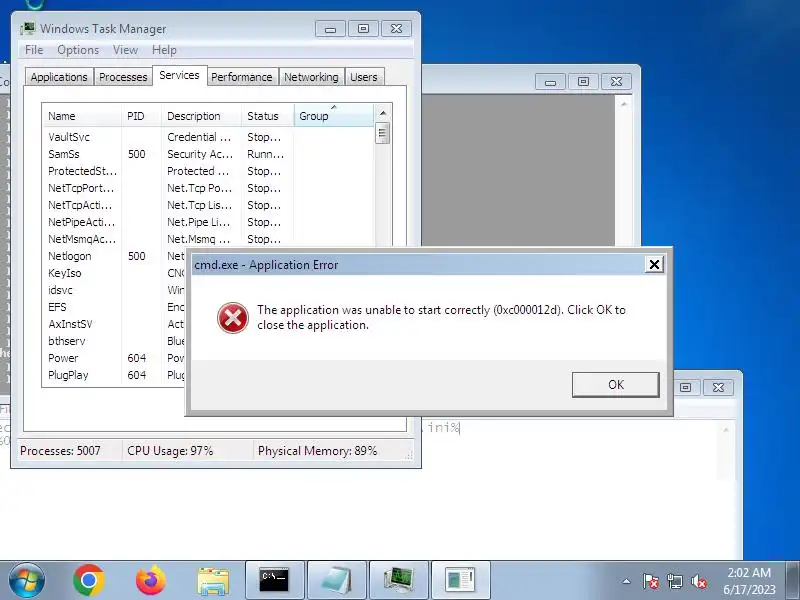Show hidden tray icons arrow
Viewport: 800px width, 600px height.
(x=627, y=581)
